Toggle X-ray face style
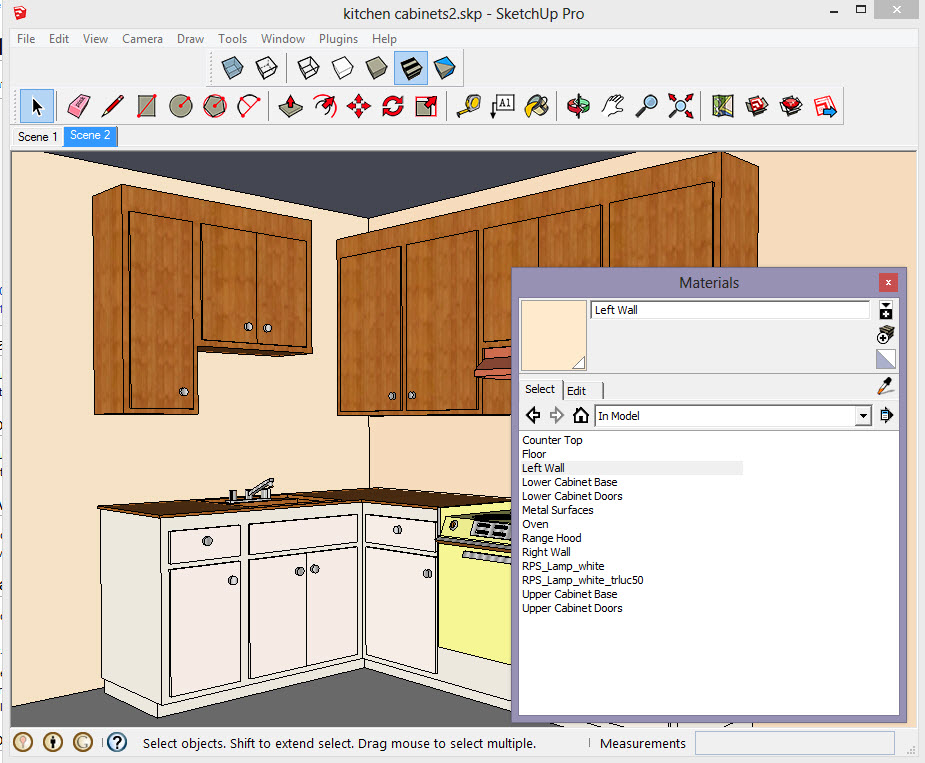 (x=232, y=68)
